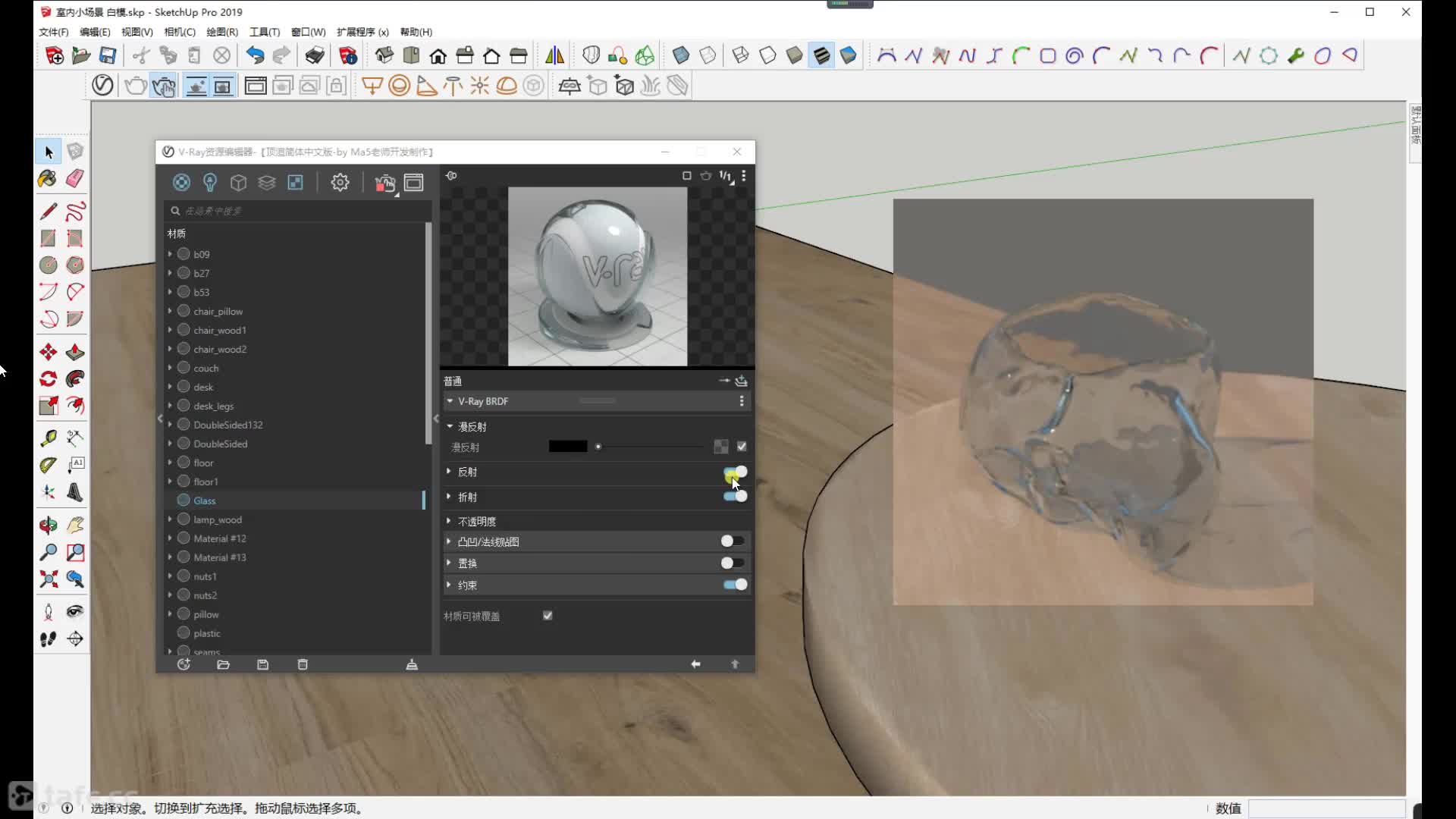
Task: Choose the Push/Pull tool
Action: click(75, 352)
